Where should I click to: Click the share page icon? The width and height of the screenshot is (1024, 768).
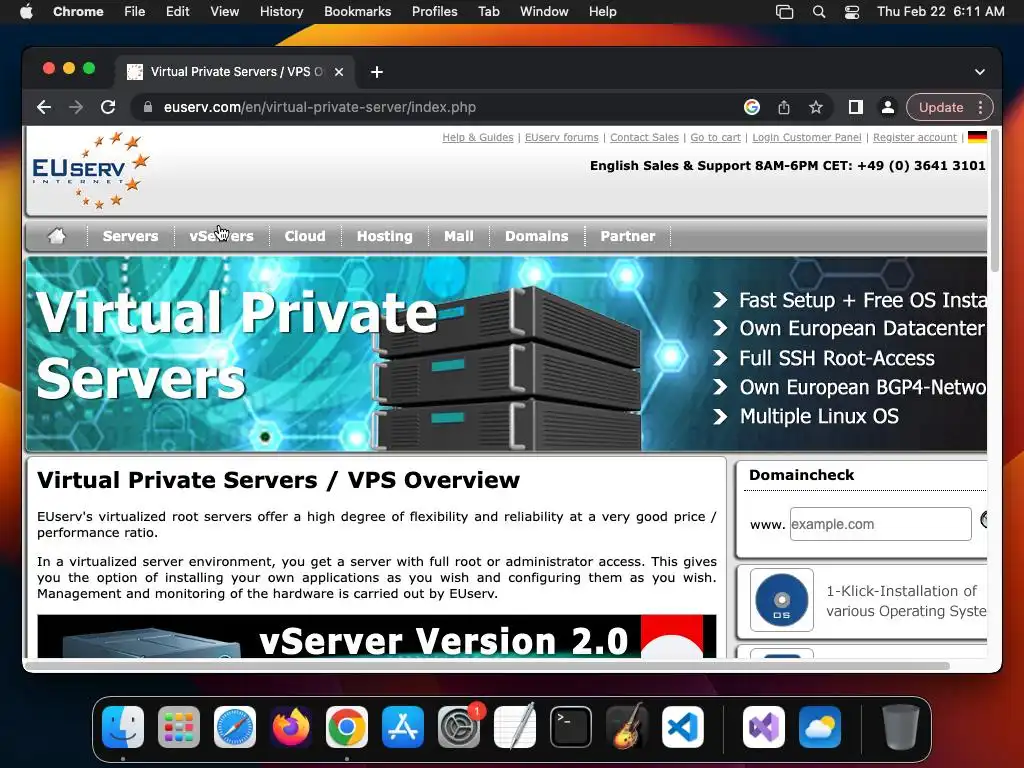pyautogui.click(x=784, y=107)
